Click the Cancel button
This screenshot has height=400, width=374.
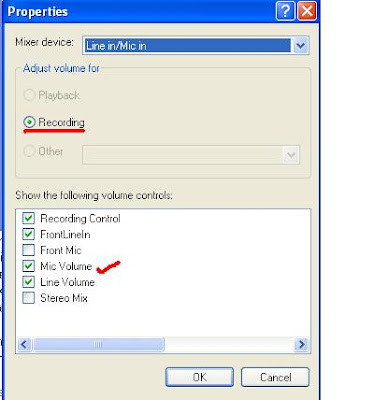(x=275, y=377)
